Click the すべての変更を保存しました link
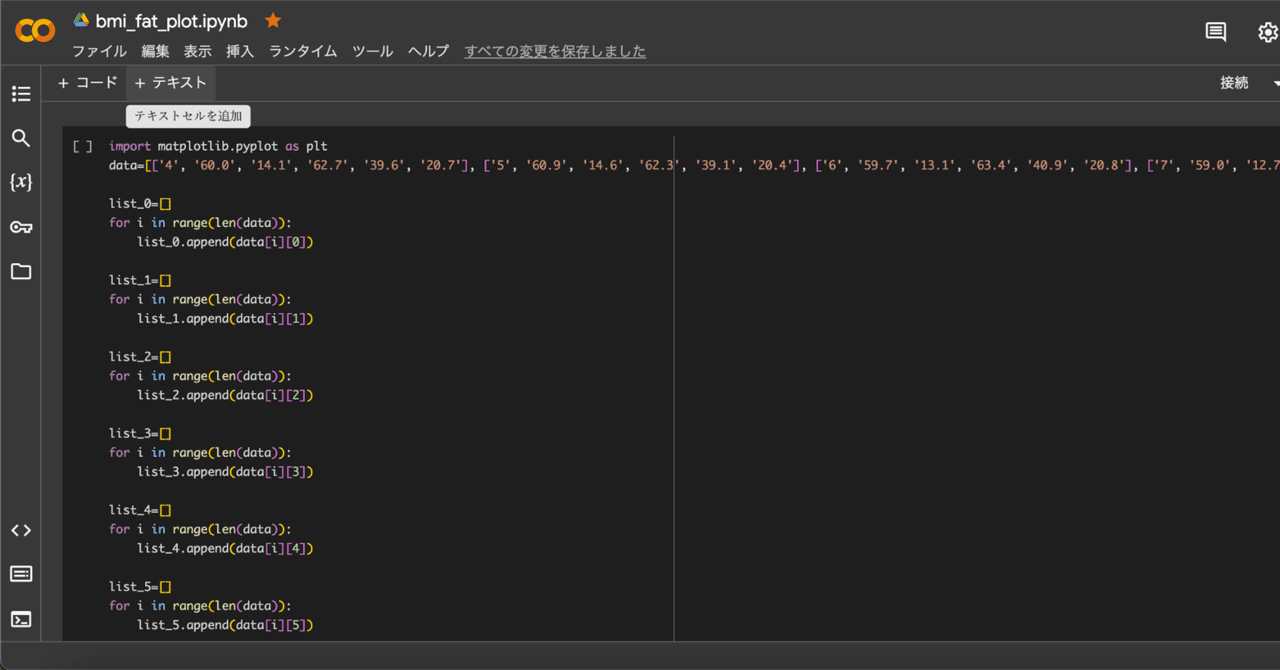Screen dimensions: 1280x670 (x=554, y=51)
